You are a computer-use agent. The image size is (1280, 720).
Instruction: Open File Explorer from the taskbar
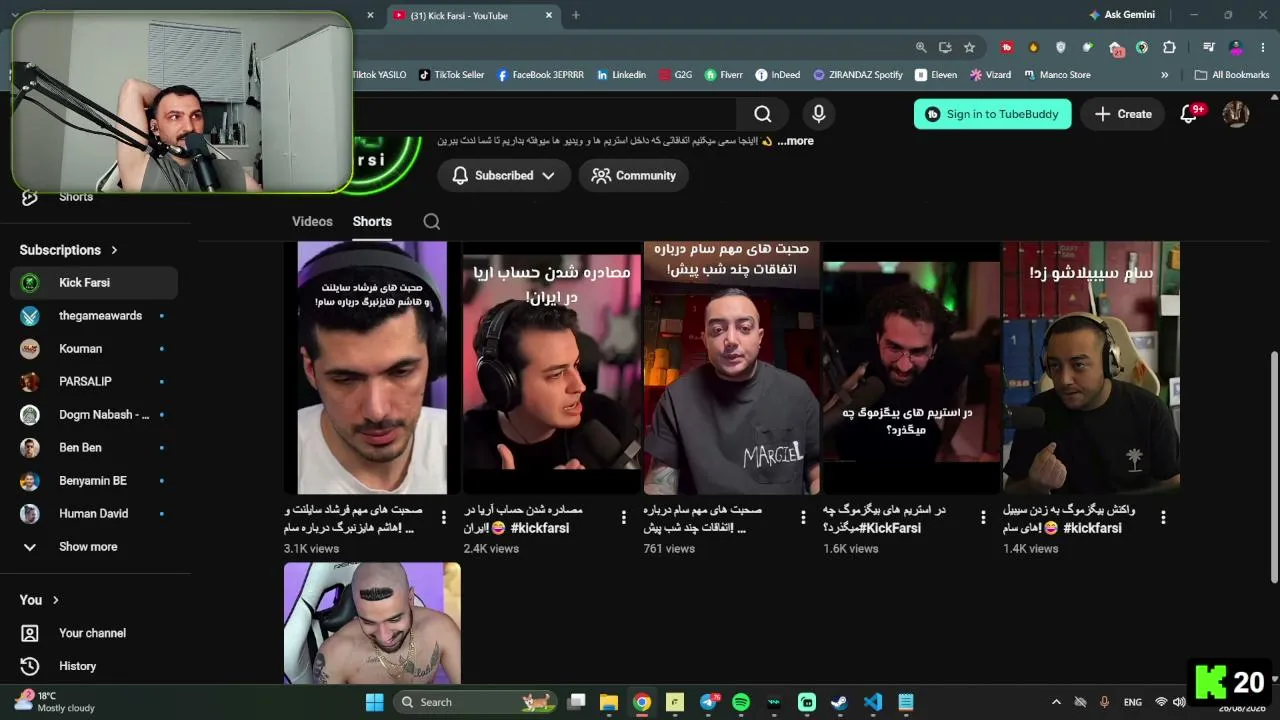click(x=609, y=702)
